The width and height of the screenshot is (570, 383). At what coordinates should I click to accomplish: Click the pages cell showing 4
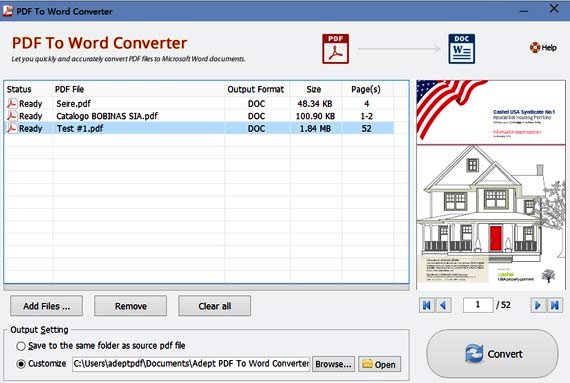pyautogui.click(x=366, y=104)
